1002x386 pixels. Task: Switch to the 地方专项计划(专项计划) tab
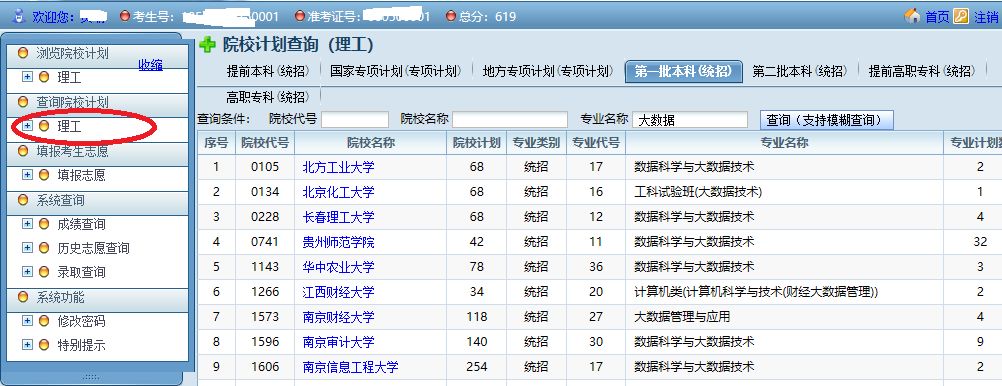[548, 72]
